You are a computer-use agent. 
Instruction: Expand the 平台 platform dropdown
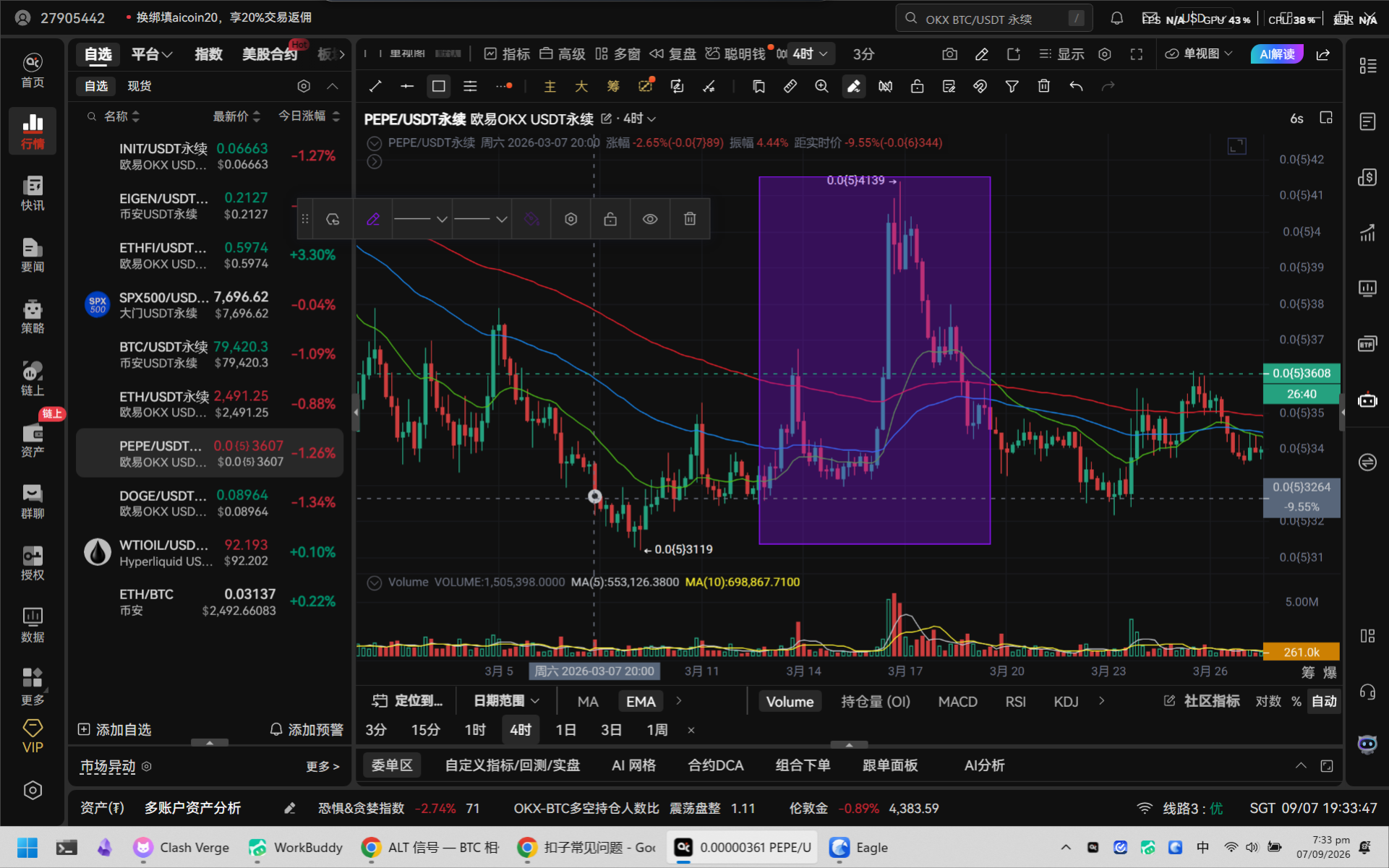152,54
